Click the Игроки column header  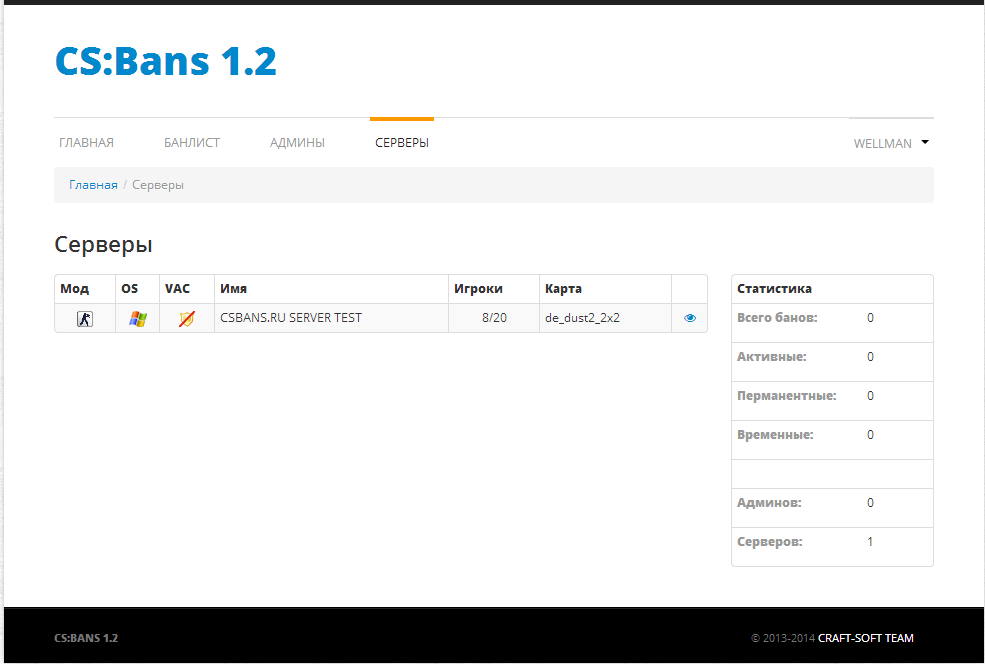click(x=479, y=289)
